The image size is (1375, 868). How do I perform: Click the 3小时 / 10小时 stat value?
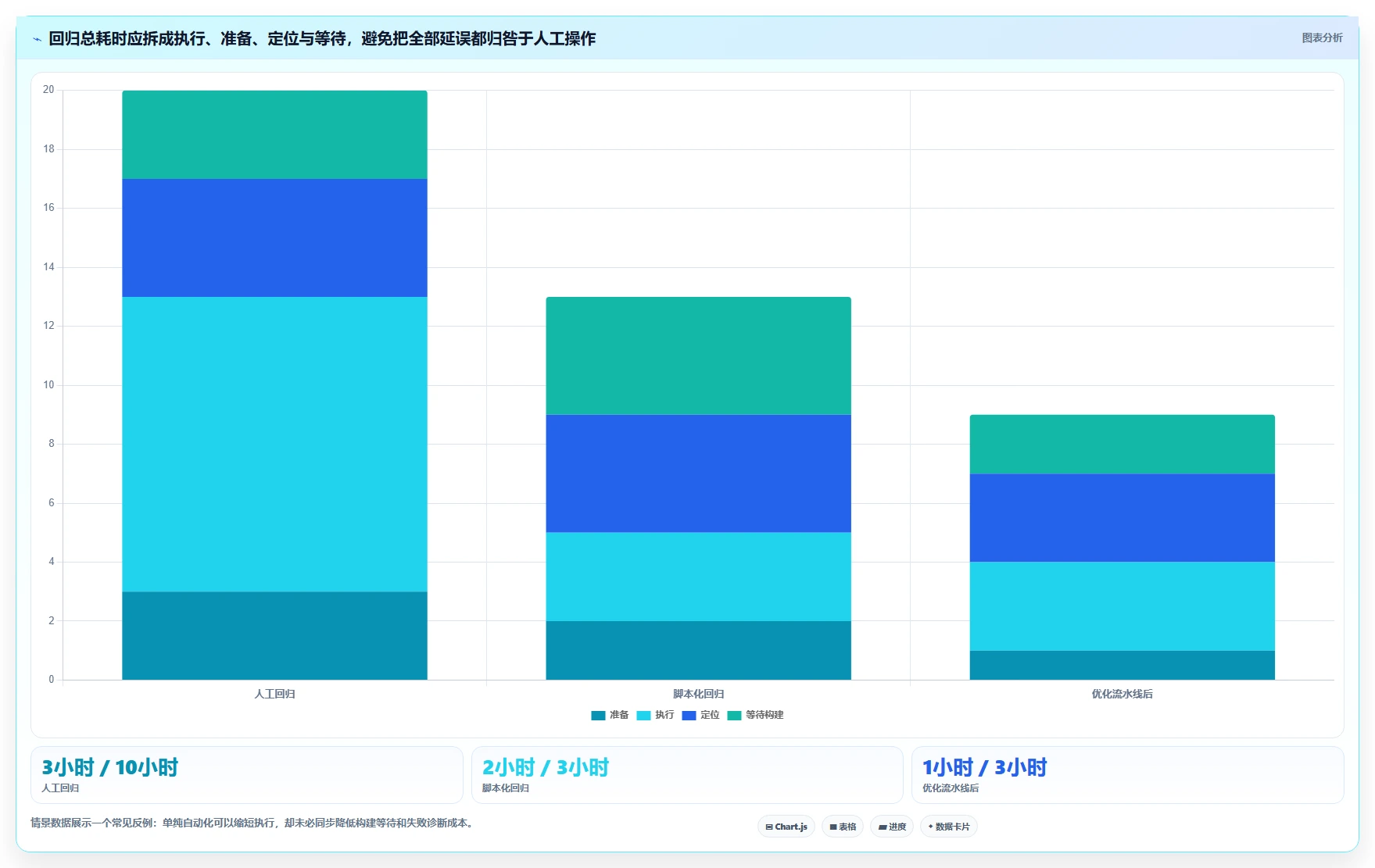pos(109,767)
